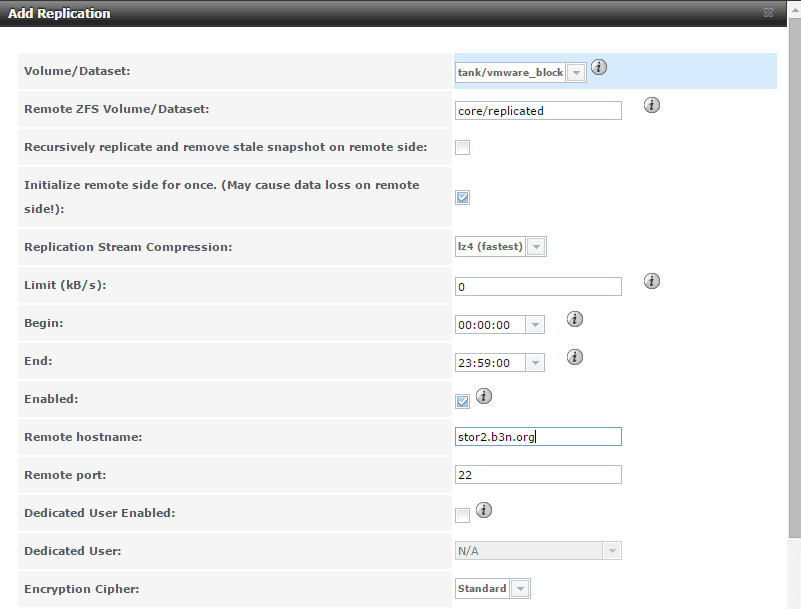Click the 'Remote port:' label
The width and height of the screenshot is (801, 609).
(x=65, y=475)
